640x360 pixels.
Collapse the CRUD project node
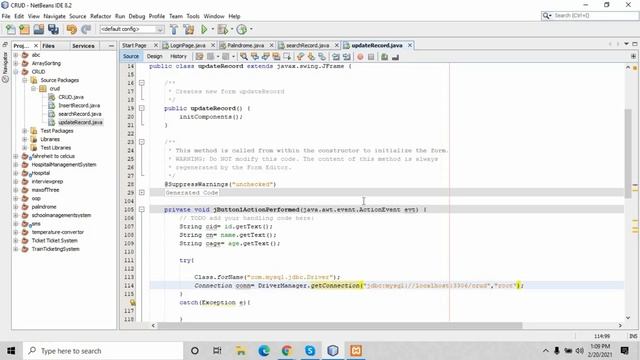(x=16, y=72)
